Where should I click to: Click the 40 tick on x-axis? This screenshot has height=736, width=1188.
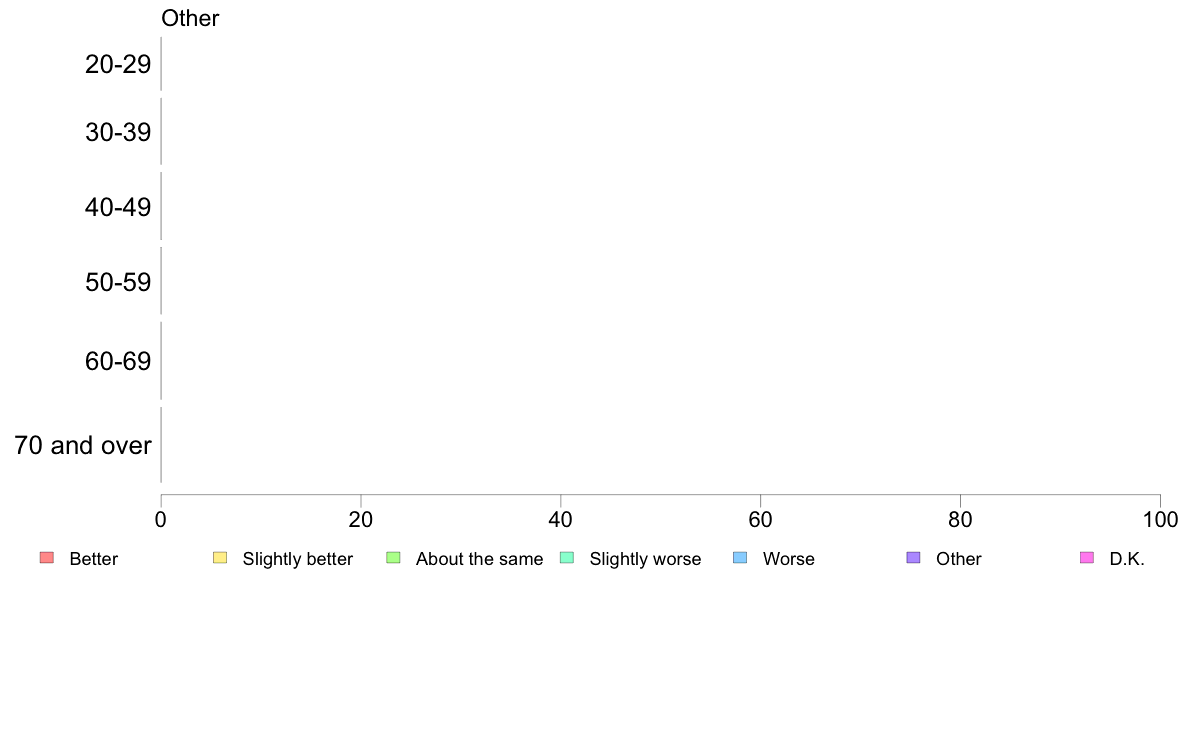(561, 519)
